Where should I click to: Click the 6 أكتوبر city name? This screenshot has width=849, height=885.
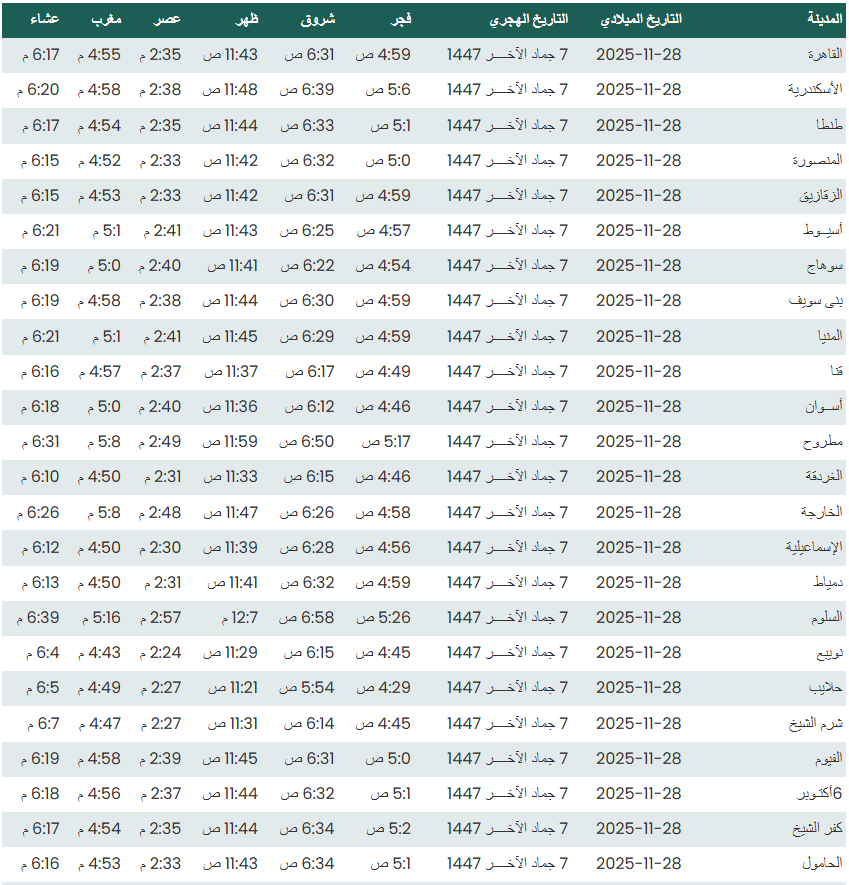click(x=817, y=794)
